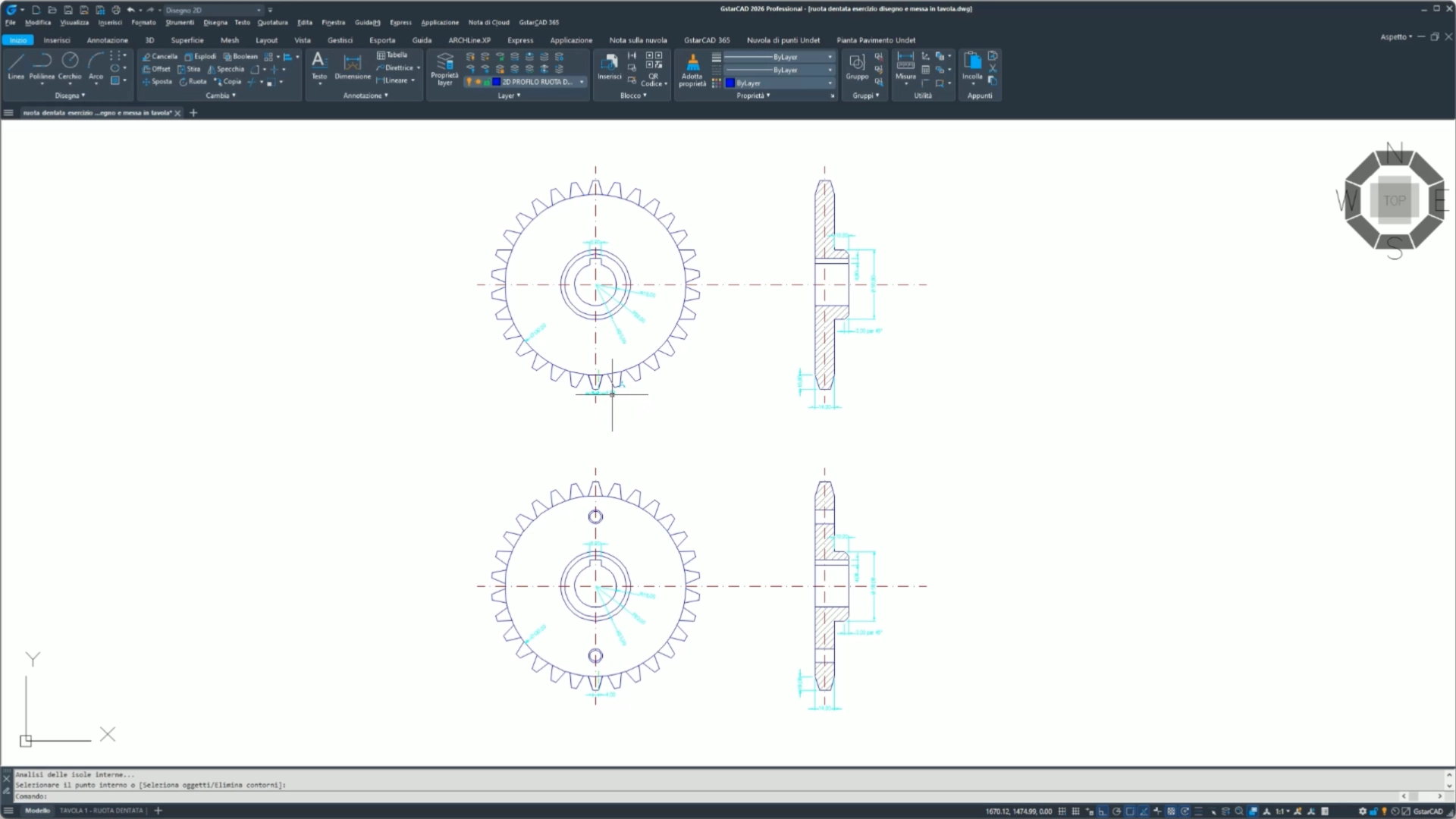Screen dimensions: 1456x819
Task: Click the blue ByLayer color swatch
Action: (x=730, y=83)
